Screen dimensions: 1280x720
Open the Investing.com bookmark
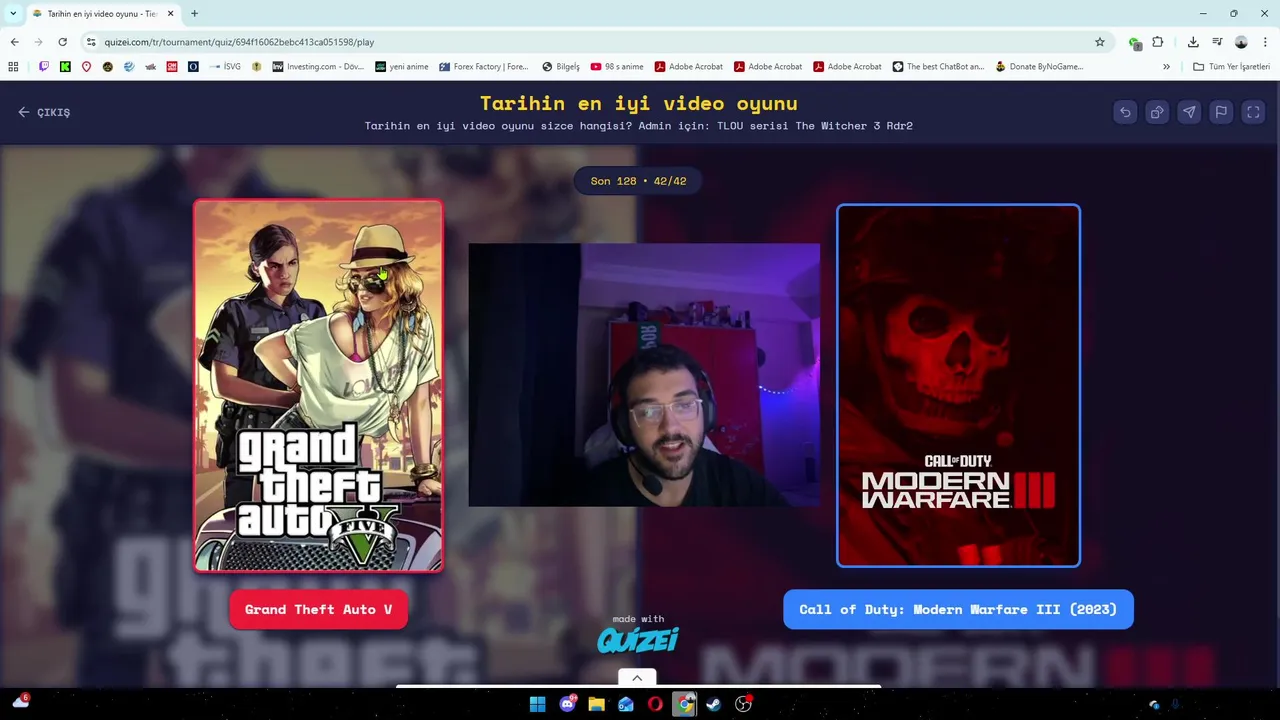pos(318,67)
